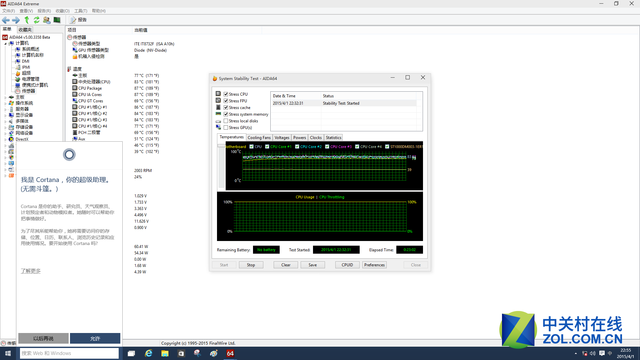Uncheck Stress system memory
640x360 pixels.
226,114
